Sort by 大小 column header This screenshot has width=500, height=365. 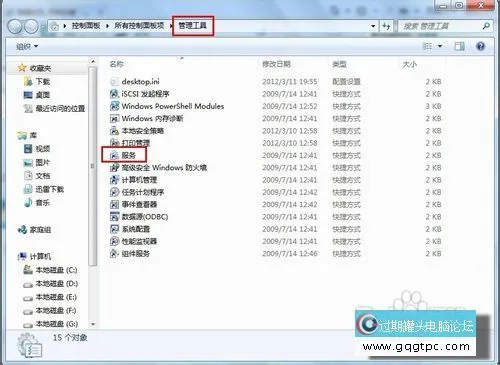(x=409, y=64)
